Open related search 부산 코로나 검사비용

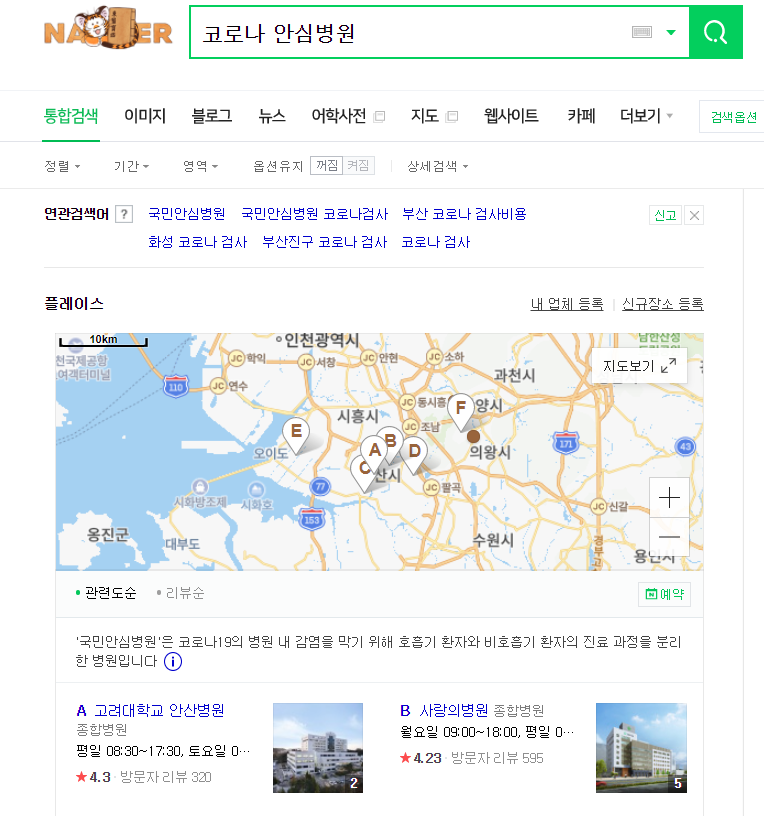click(464, 214)
